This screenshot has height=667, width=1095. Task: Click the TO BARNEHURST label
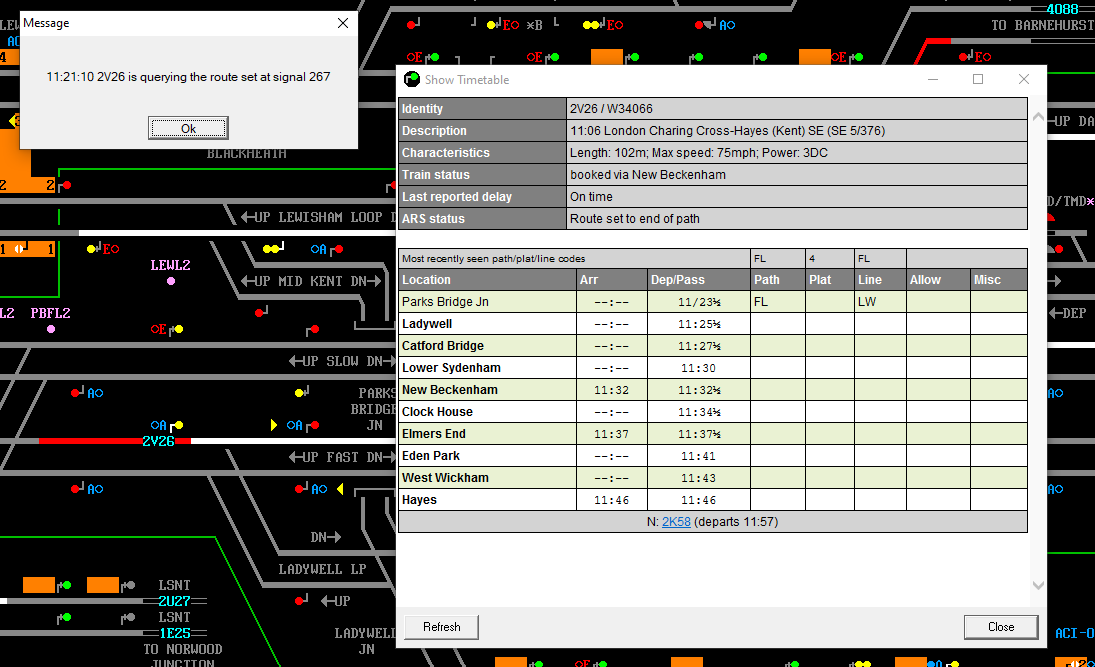click(1043, 25)
